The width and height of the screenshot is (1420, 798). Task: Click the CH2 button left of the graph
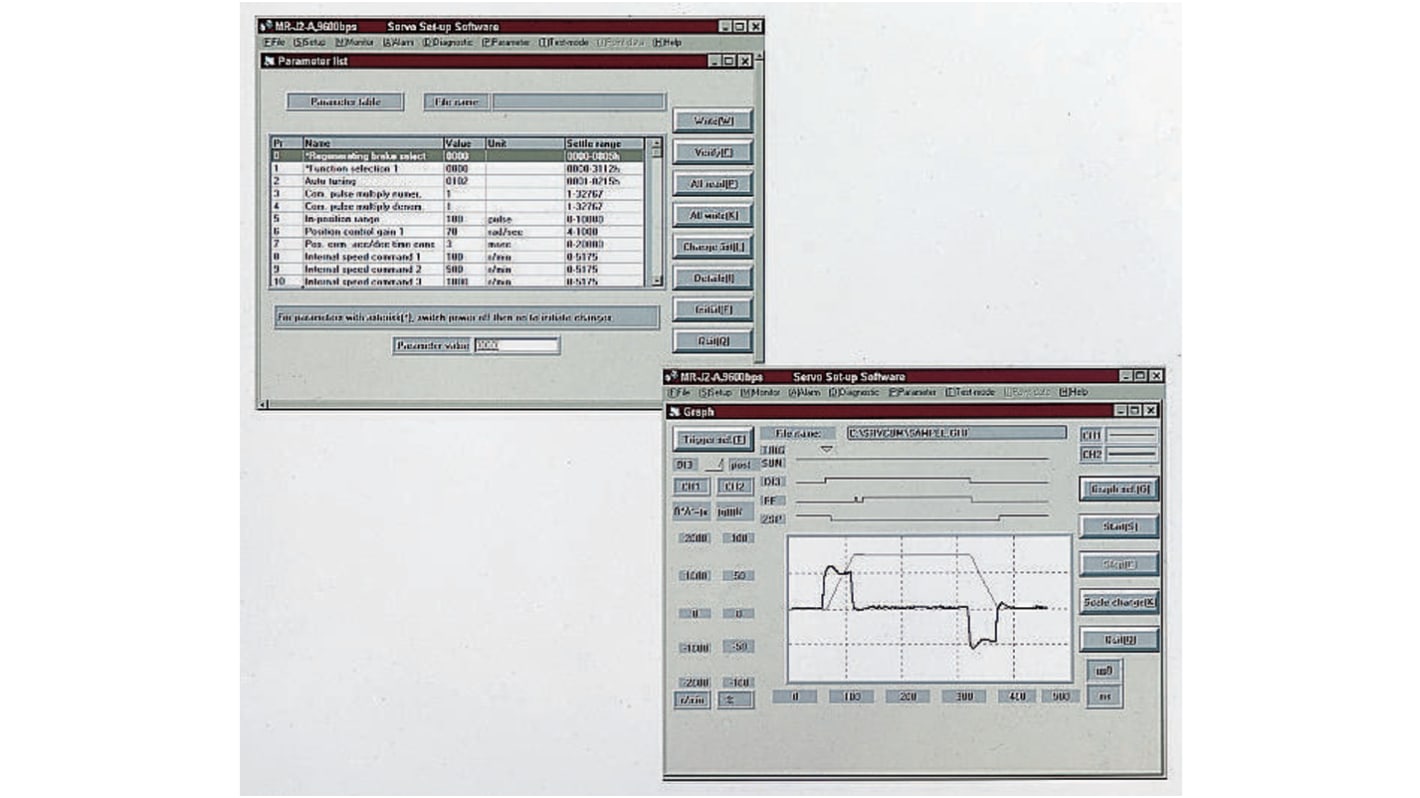pos(735,487)
